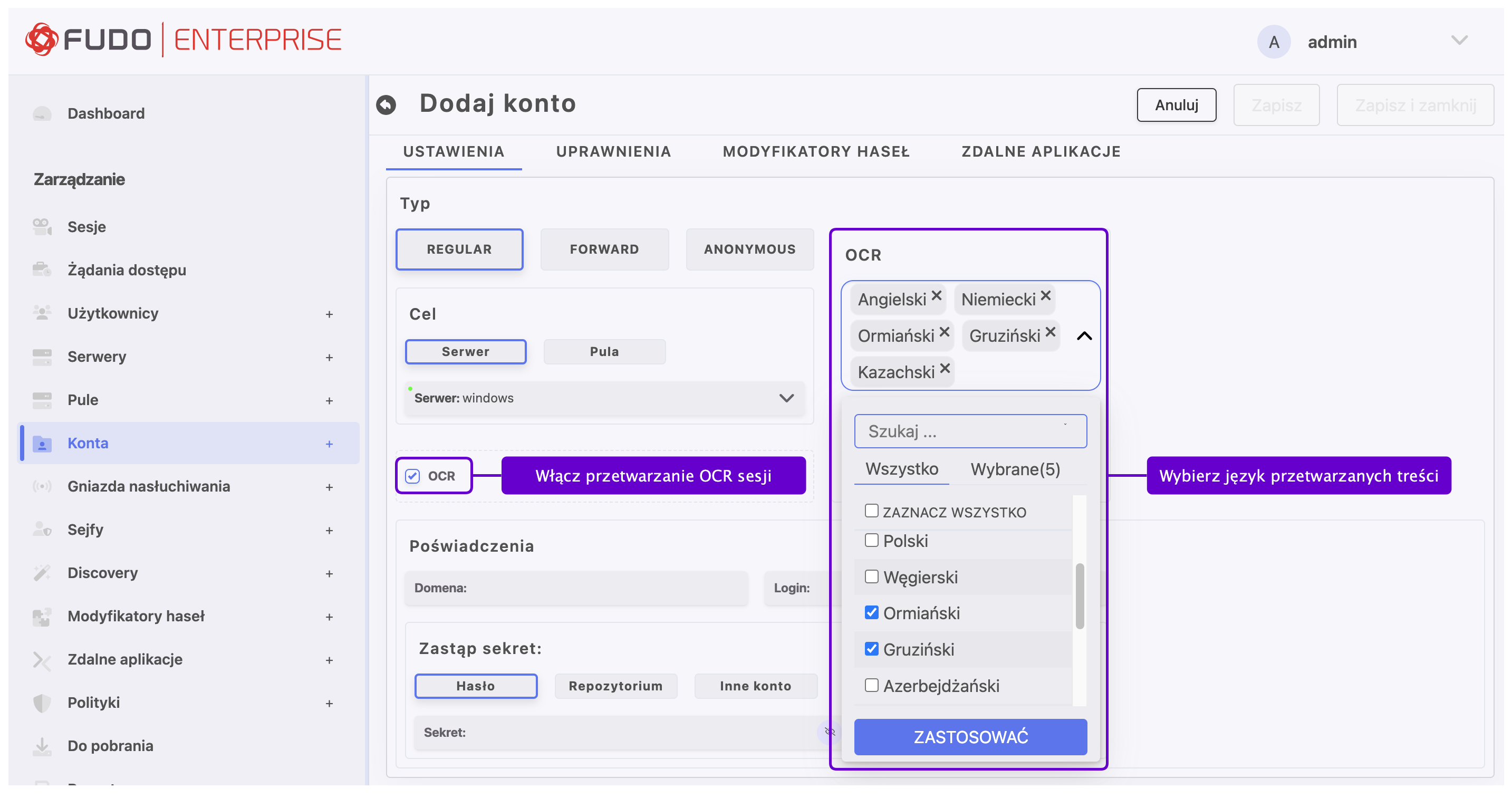Check the Węgierski language checkbox
1512x798 pixels.
click(872, 576)
